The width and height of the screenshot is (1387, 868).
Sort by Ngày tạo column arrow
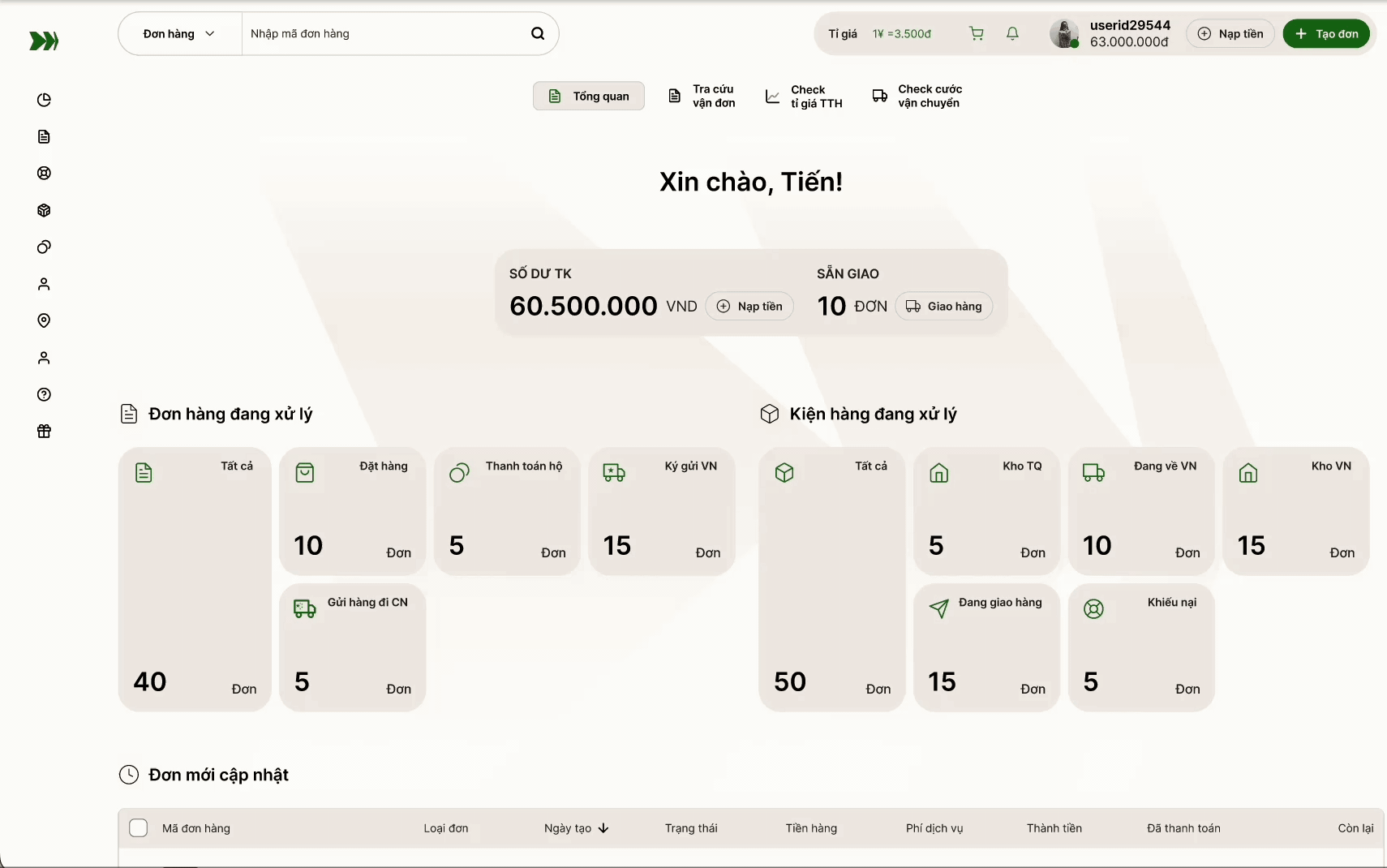[603, 828]
